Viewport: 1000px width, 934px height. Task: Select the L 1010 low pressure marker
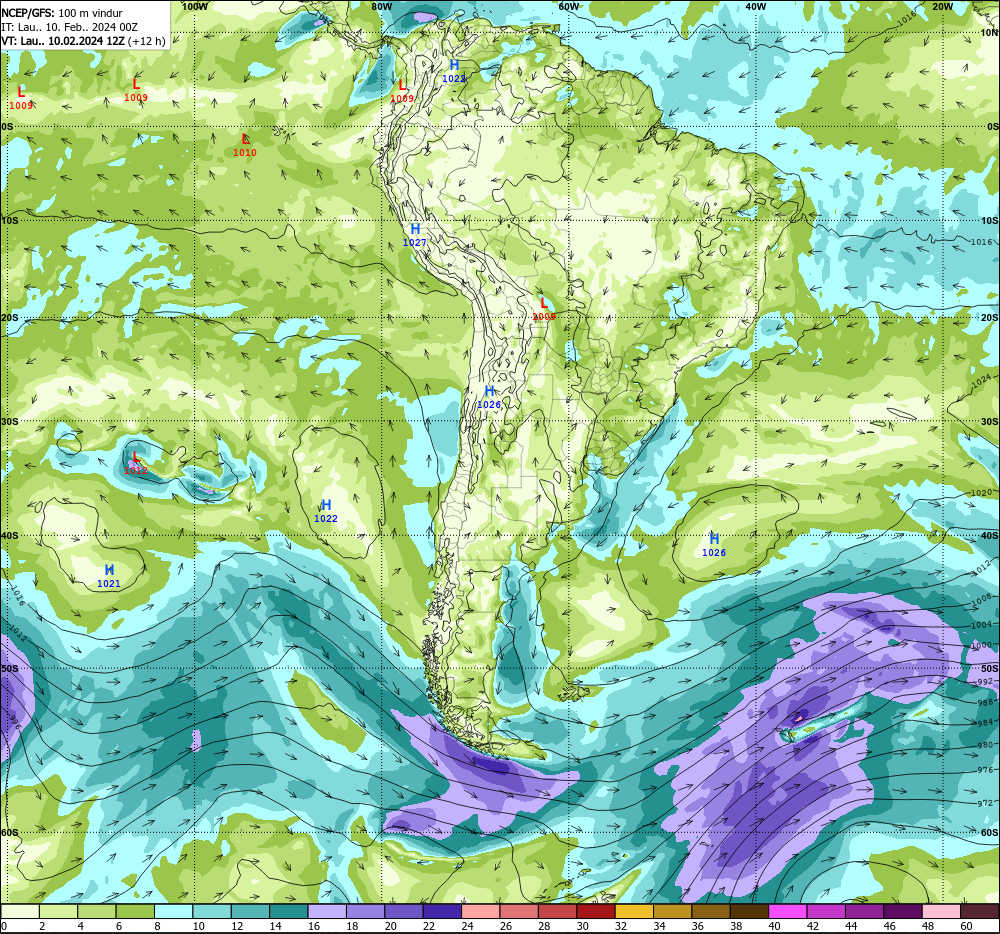[245, 145]
